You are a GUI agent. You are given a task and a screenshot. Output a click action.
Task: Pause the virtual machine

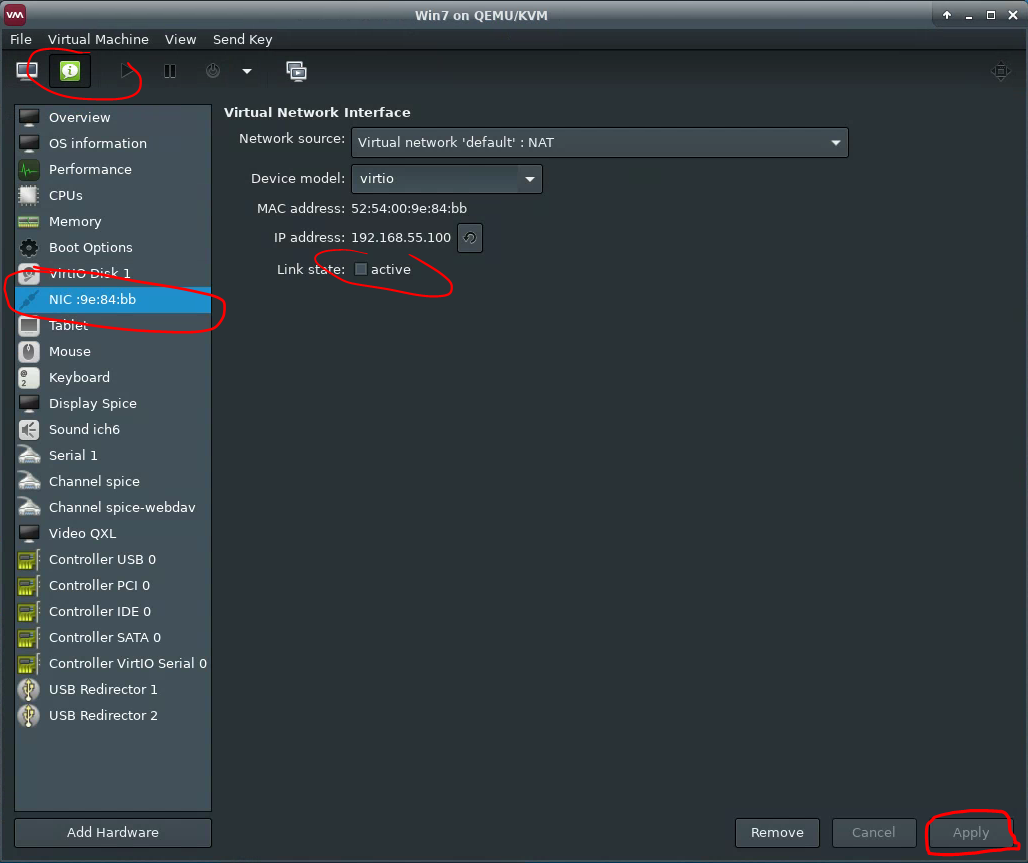(x=170, y=71)
